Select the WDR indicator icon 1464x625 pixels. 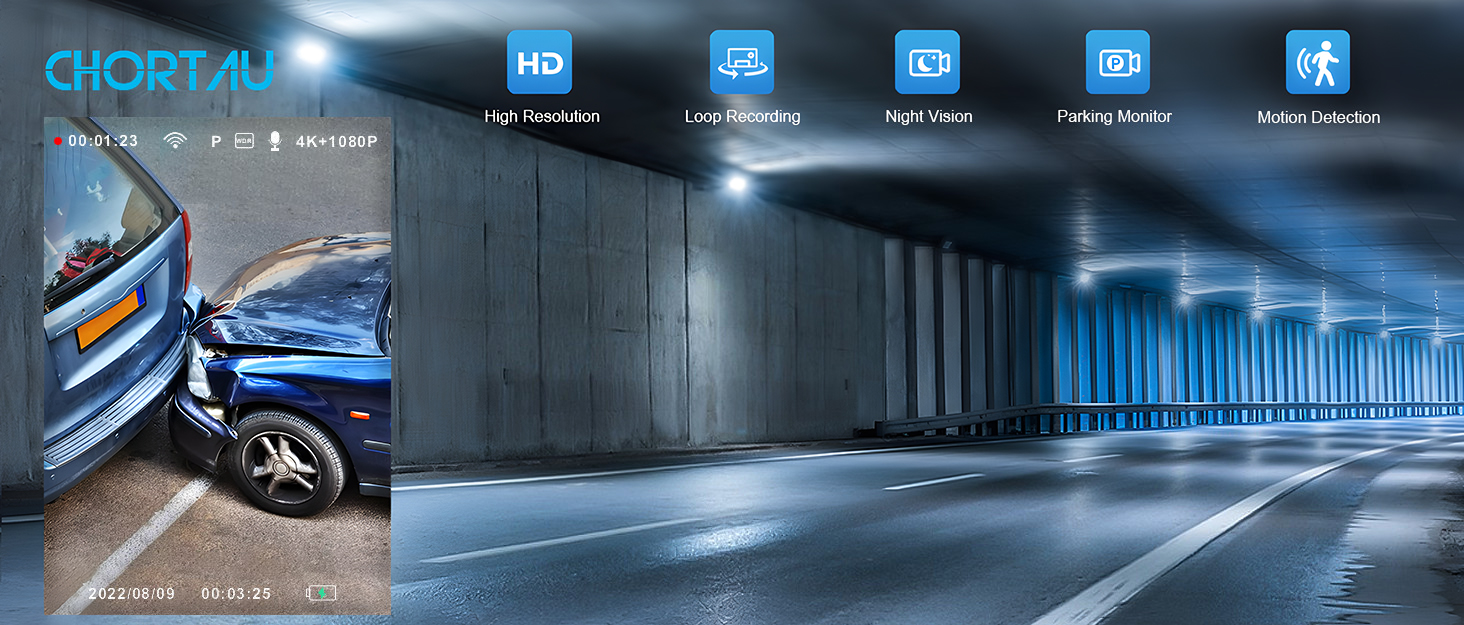coord(244,141)
